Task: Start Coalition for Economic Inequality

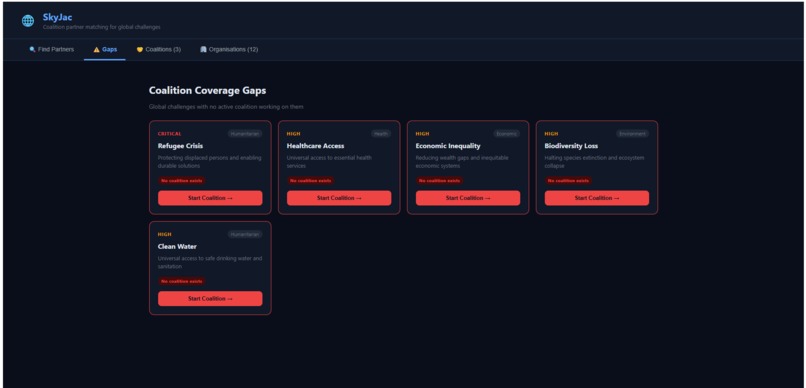Action: (x=468, y=198)
